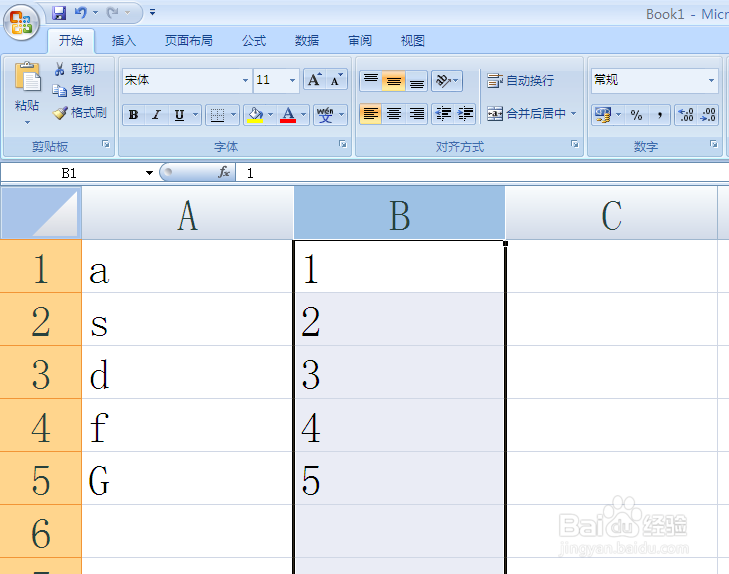Viewport: 729px width, 574px height.
Task: Toggle bold formatting
Action: point(133,115)
